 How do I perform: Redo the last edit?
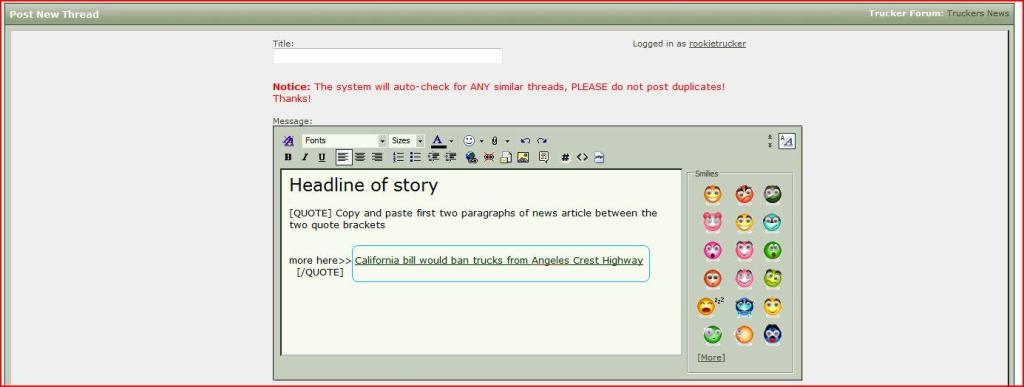[x=542, y=141]
